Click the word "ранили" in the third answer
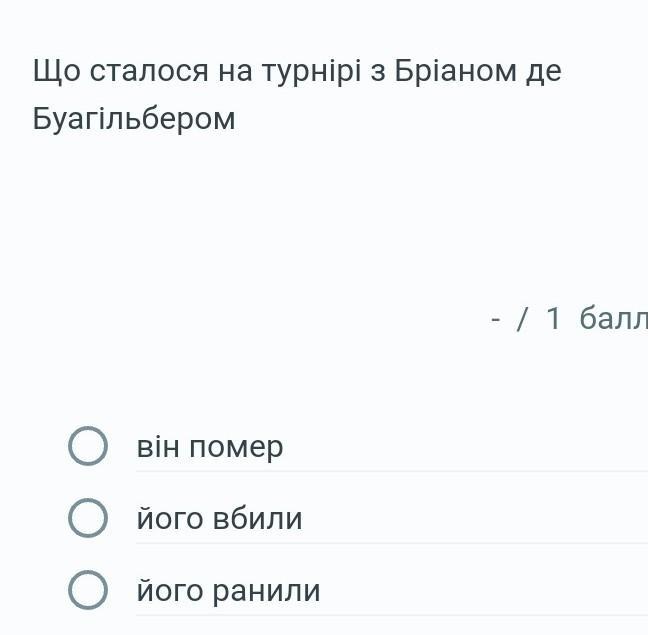Screen dimensions: 648x635 coord(267,591)
